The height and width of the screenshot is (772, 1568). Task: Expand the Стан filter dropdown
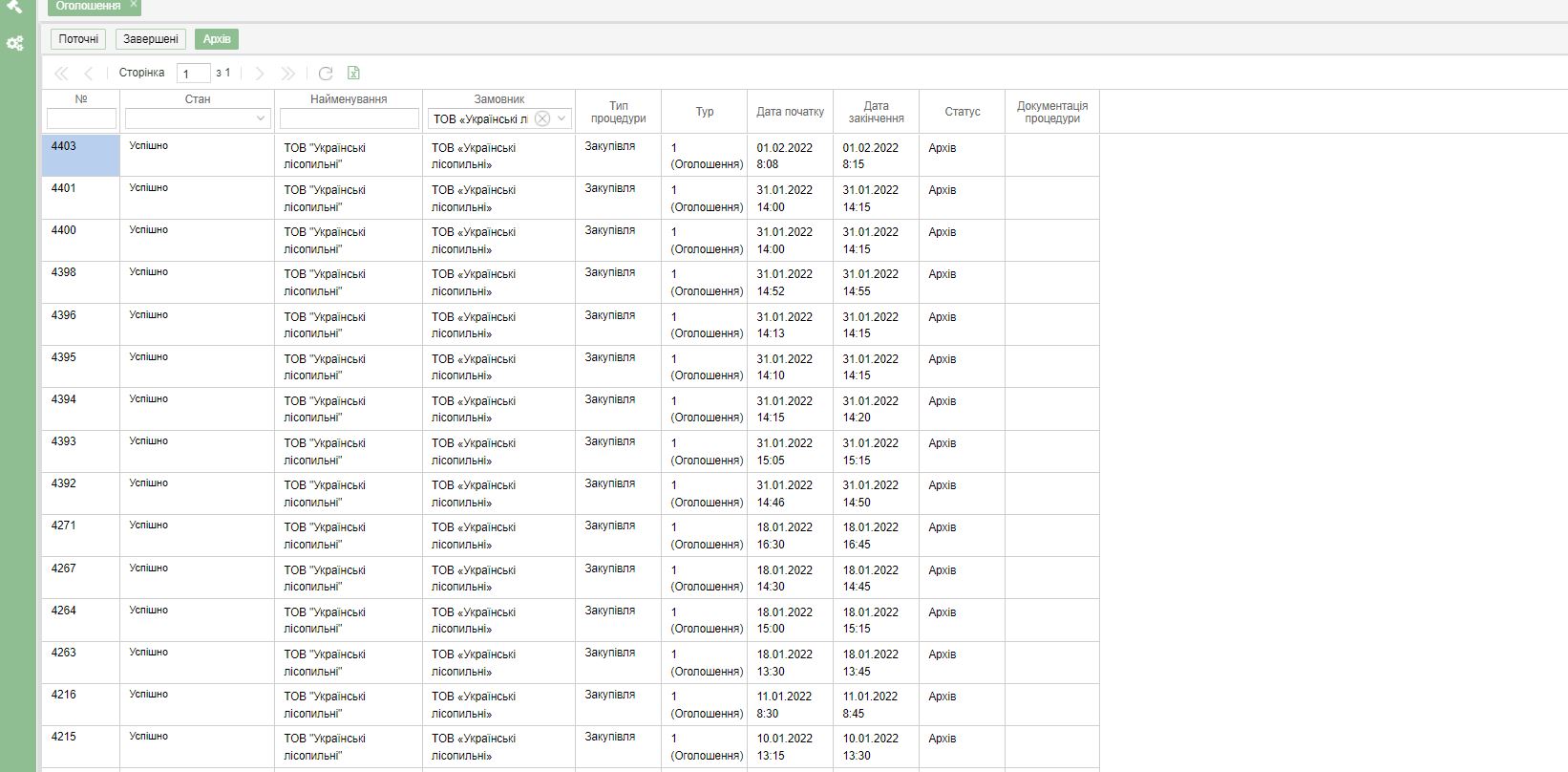click(260, 118)
